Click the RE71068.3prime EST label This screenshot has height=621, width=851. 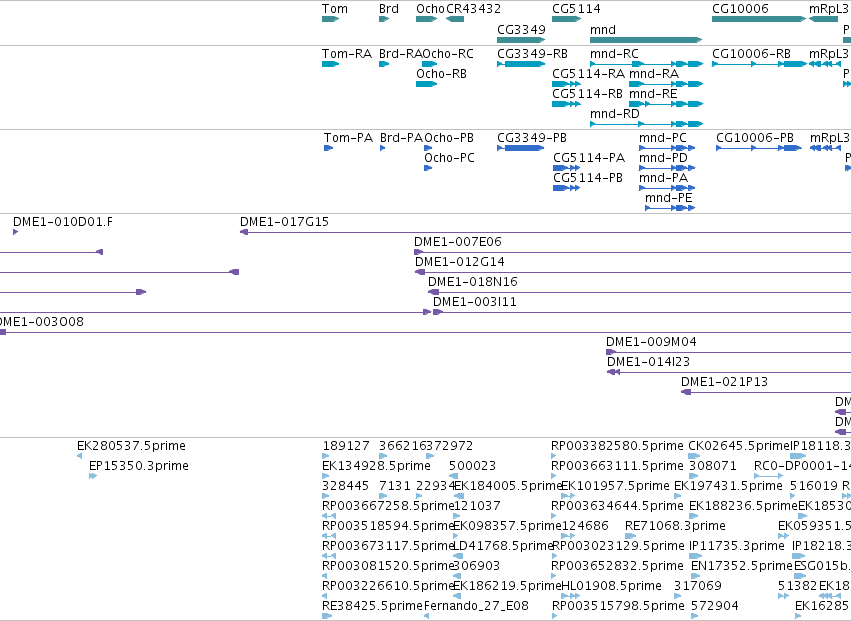coord(675,527)
